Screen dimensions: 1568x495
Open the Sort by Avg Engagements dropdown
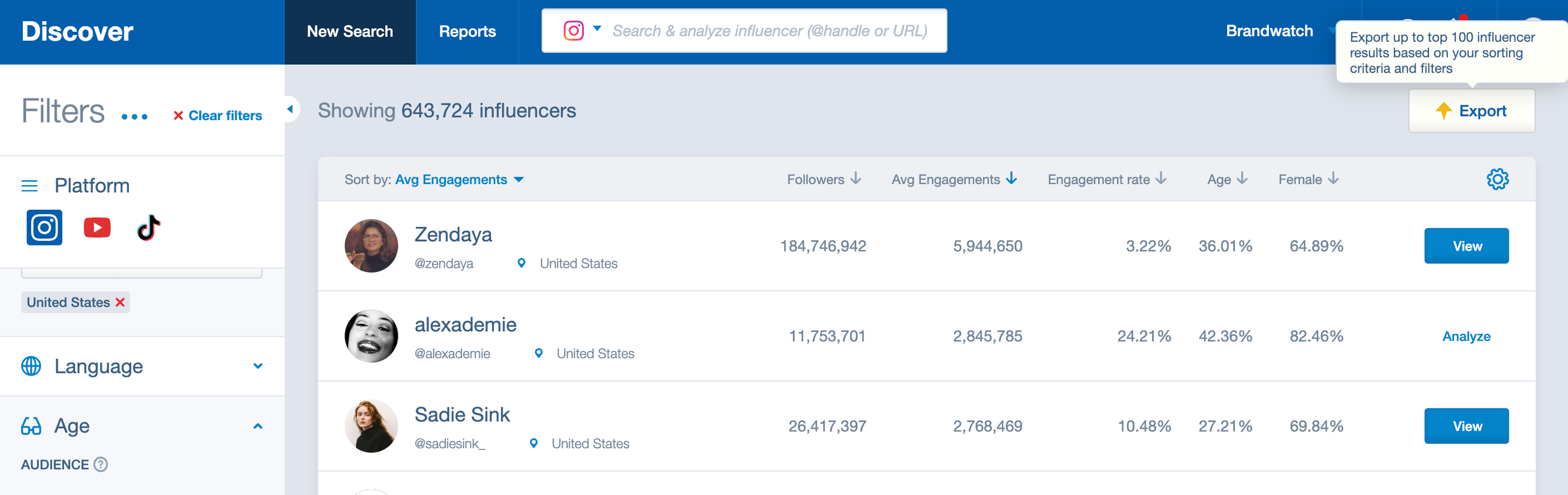click(x=460, y=180)
